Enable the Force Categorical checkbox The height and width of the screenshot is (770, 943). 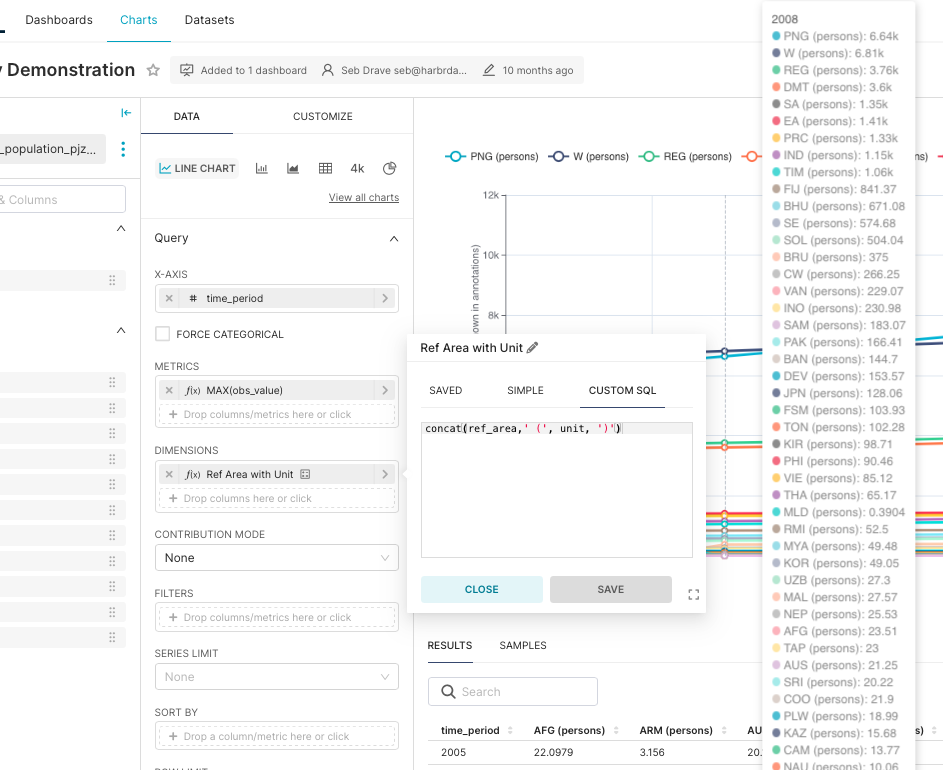click(163, 334)
